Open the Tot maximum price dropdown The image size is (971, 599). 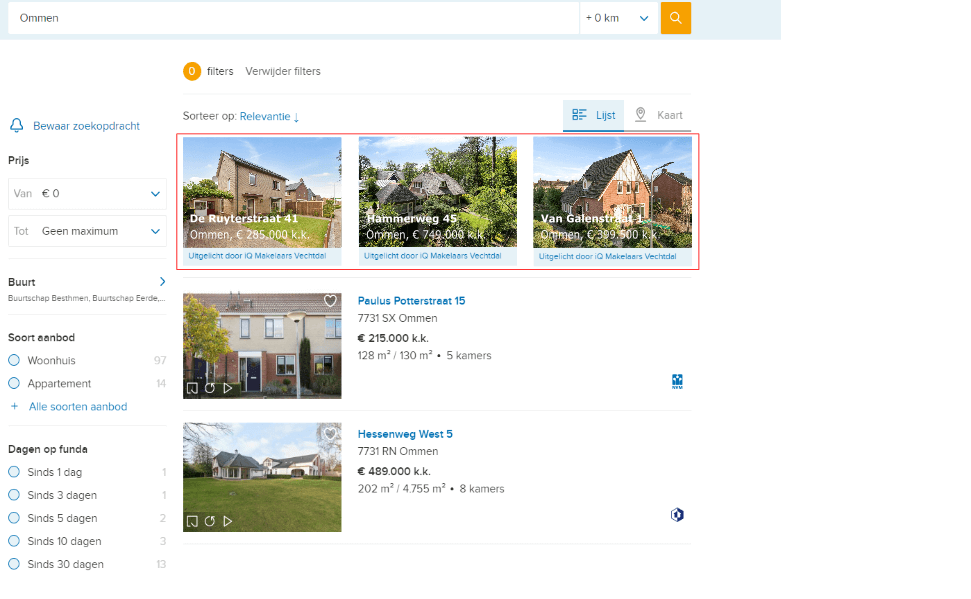(x=87, y=231)
